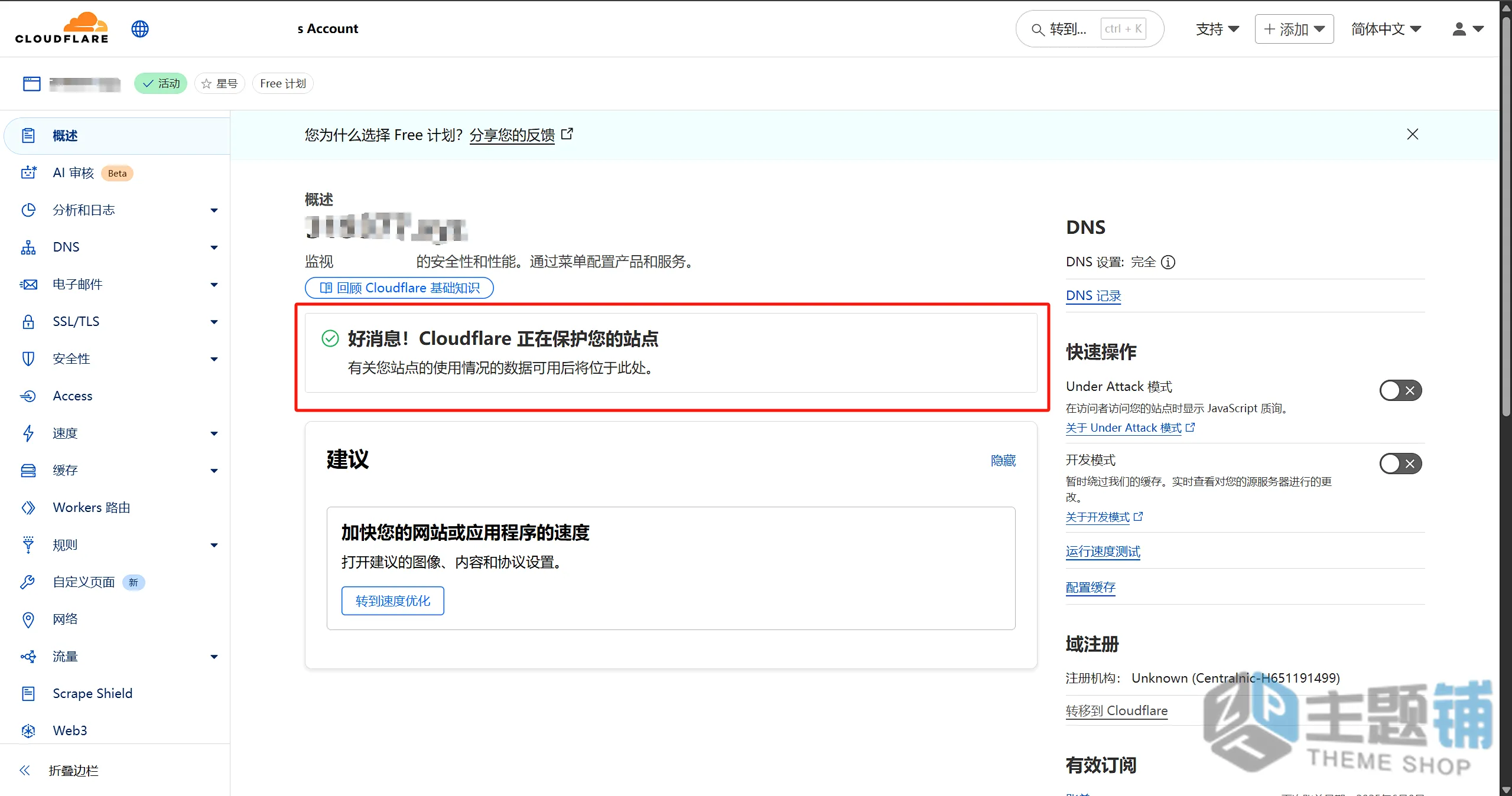Click the 概述 overview sidebar icon
The height and width of the screenshot is (796, 1512).
pyautogui.click(x=28, y=136)
